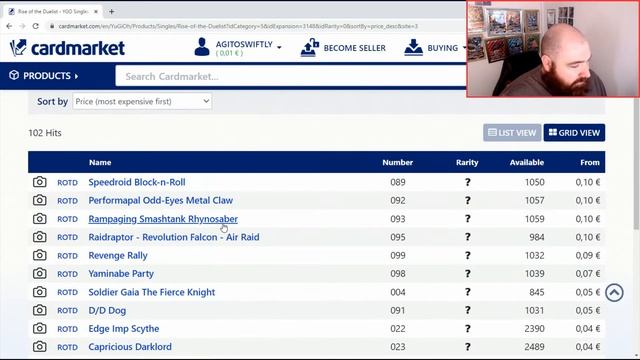Click the camera icon for Edge Imp Scythe

(40, 328)
